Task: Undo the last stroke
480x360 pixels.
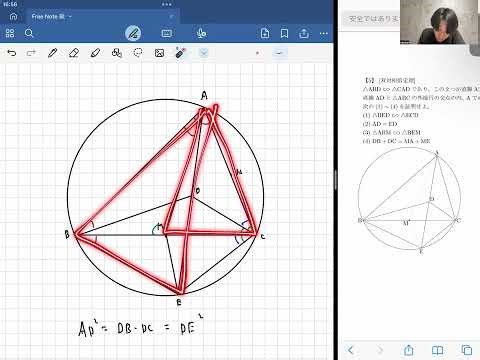Action: point(12,53)
